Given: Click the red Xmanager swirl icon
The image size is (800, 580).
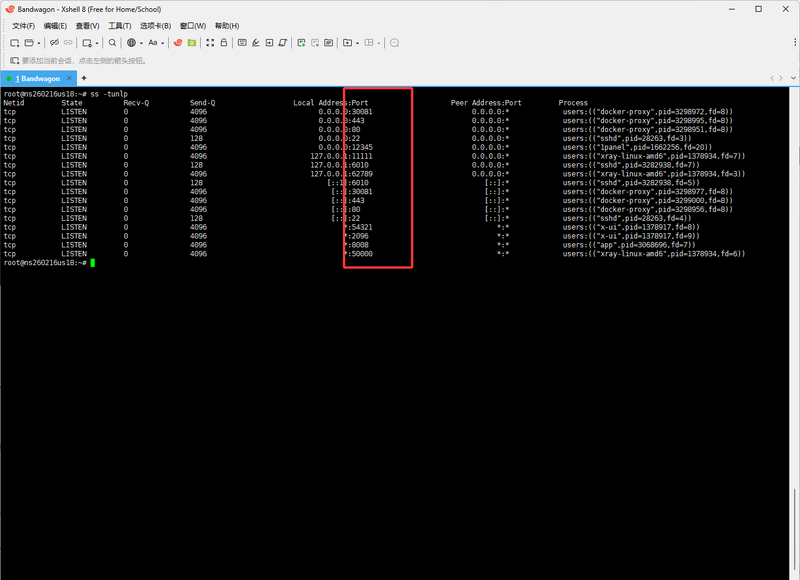Looking at the screenshot, I should point(177,43).
